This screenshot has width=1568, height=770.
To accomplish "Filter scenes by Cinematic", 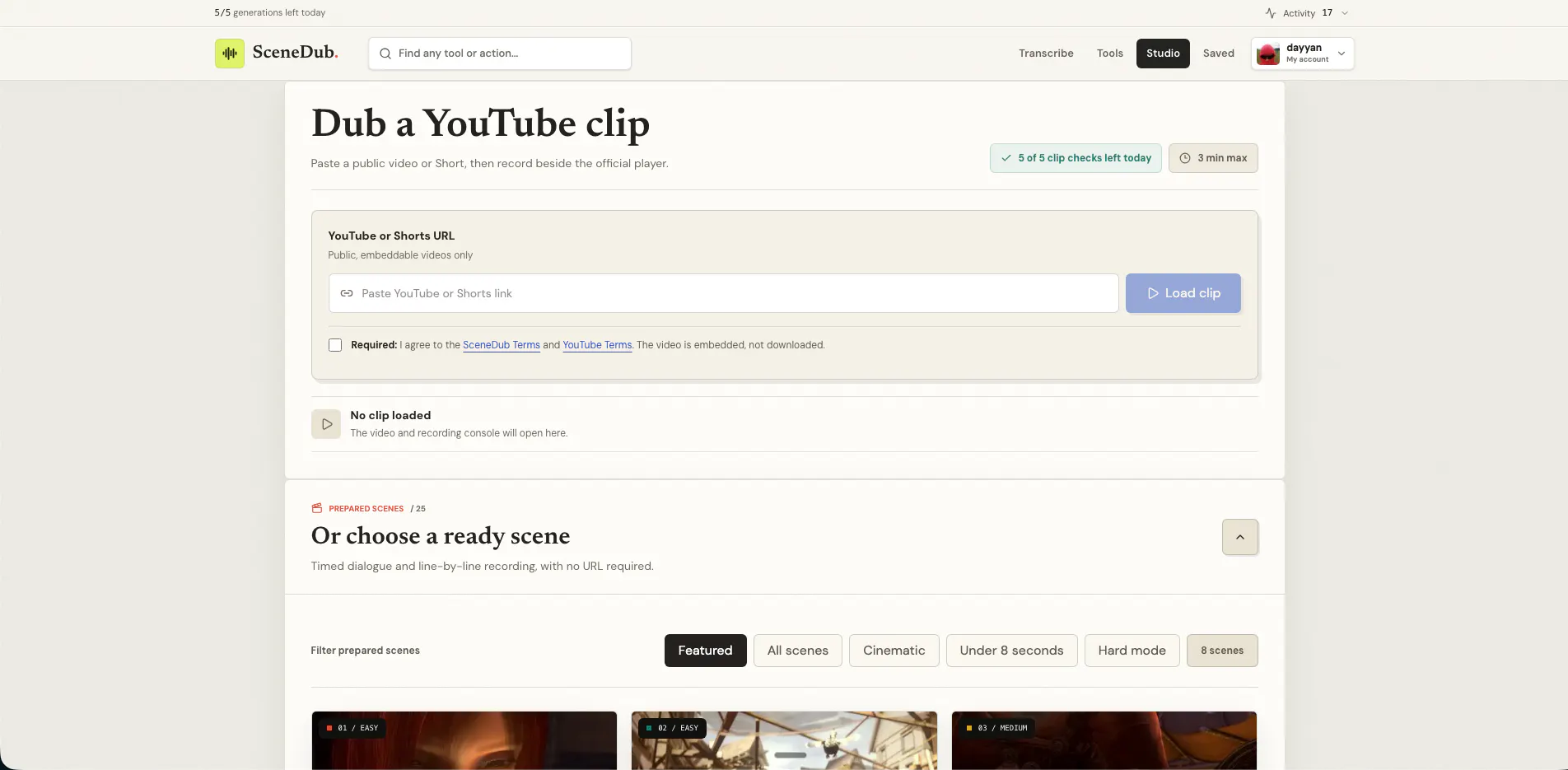I will point(894,651).
